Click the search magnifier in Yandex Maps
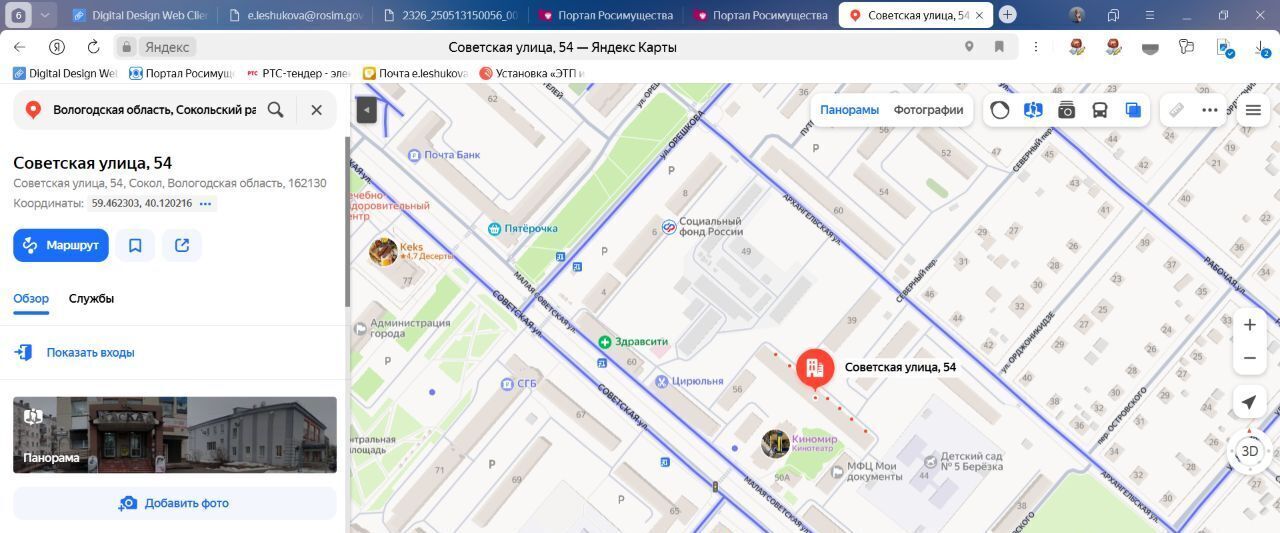1280x533 pixels. click(276, 110)
